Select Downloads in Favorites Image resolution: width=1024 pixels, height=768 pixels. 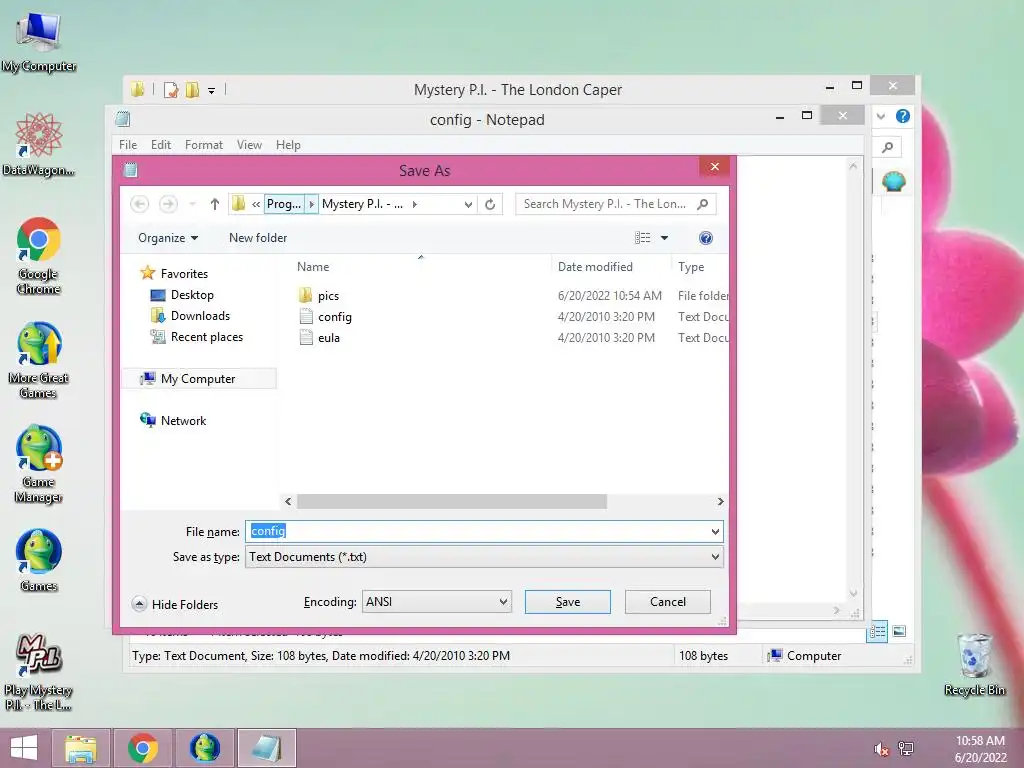190,316
